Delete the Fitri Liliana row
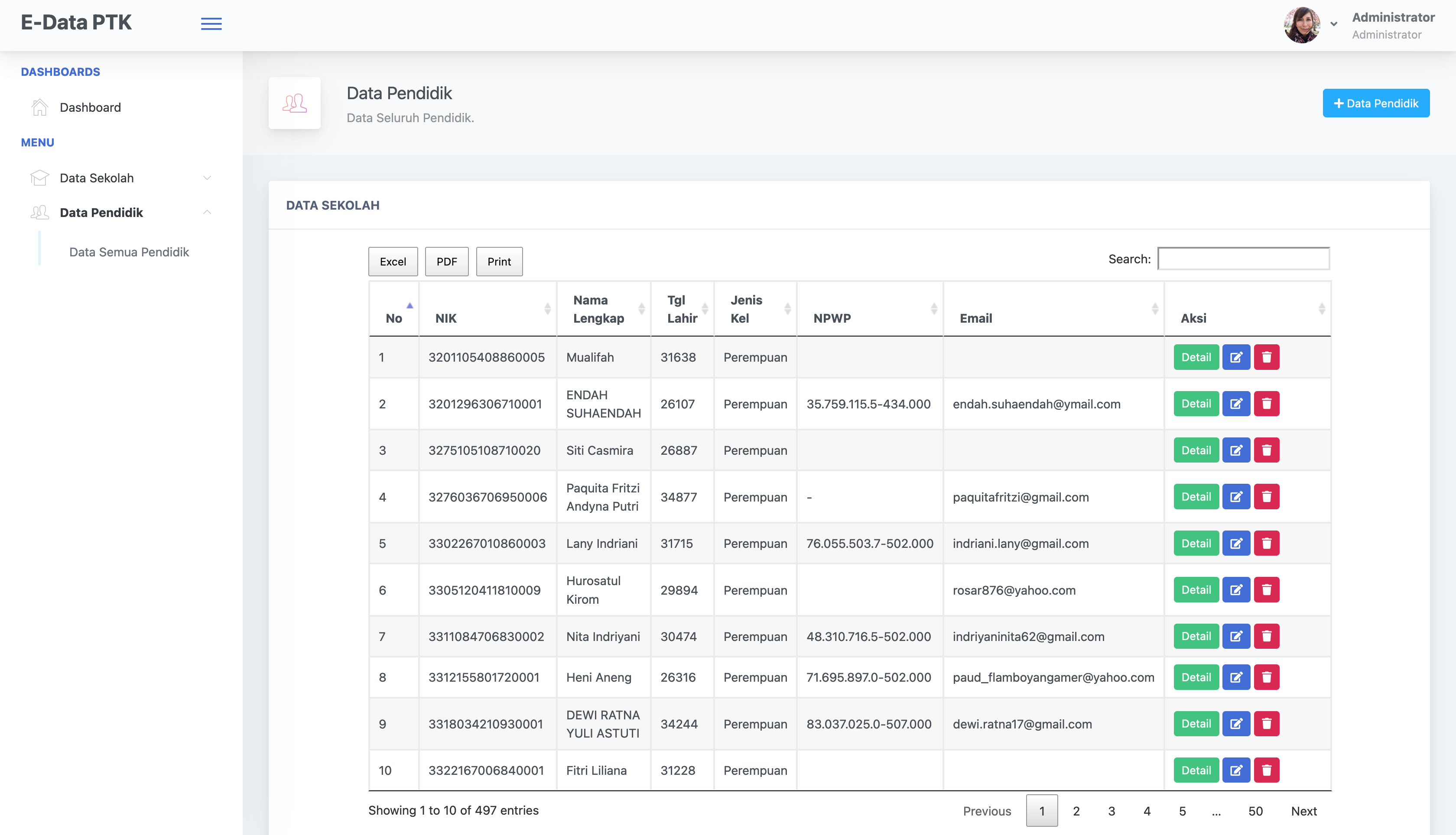 pos(1267,770)
